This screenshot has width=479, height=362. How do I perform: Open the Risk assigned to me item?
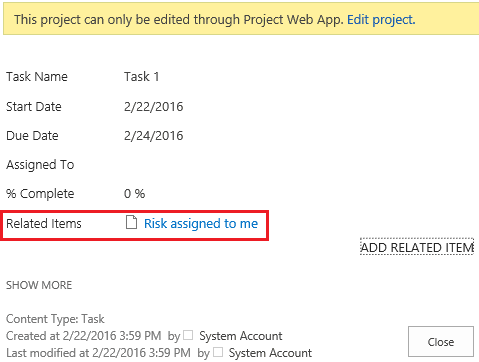(x=201, y=223)
